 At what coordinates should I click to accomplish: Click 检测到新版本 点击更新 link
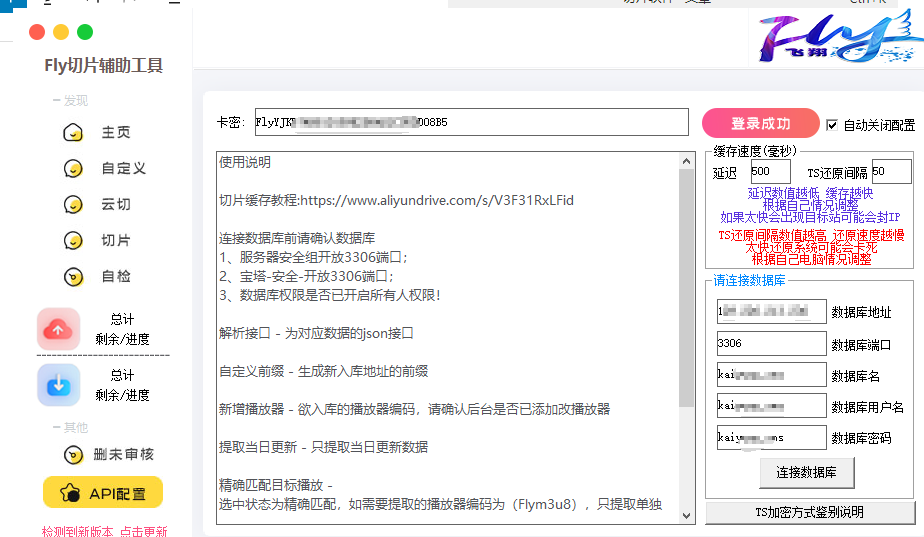[x=105, y=531]
